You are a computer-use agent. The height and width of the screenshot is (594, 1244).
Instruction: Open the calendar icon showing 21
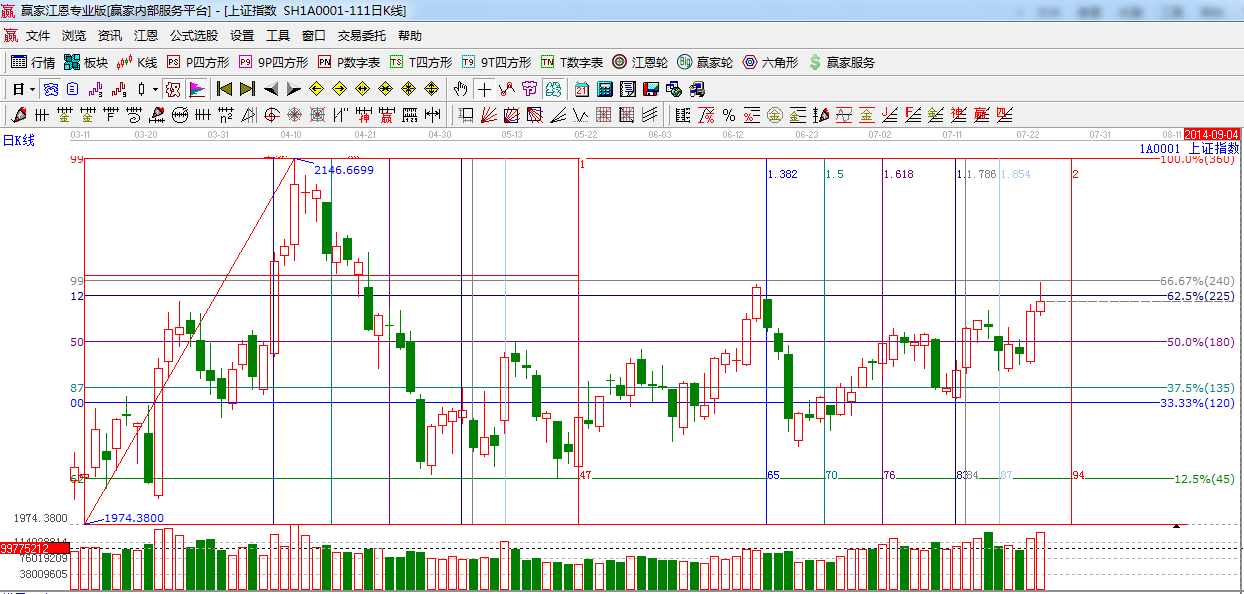tap(581, 89)
